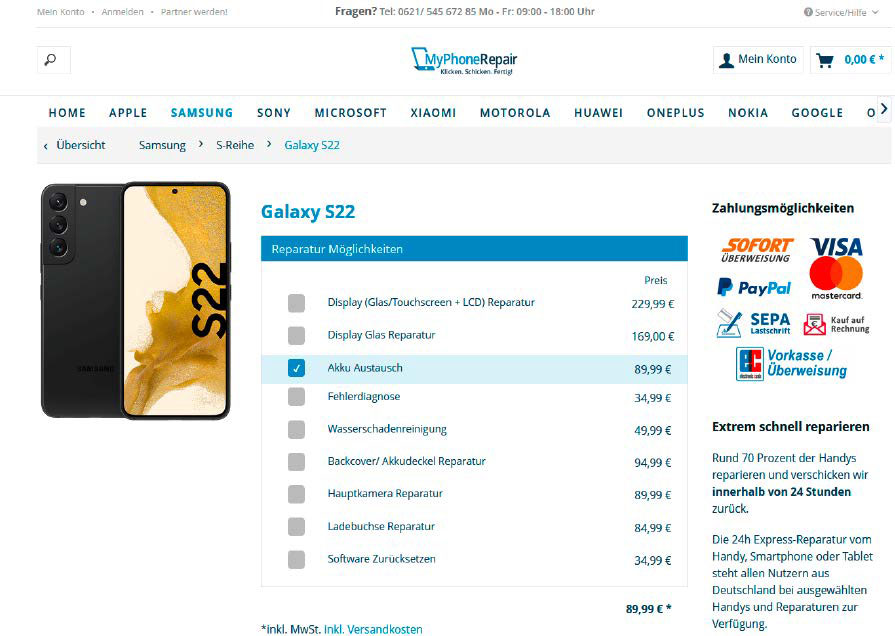Click the Sofort Überweisung payment logo
The image size is (895, 636).
757,249
